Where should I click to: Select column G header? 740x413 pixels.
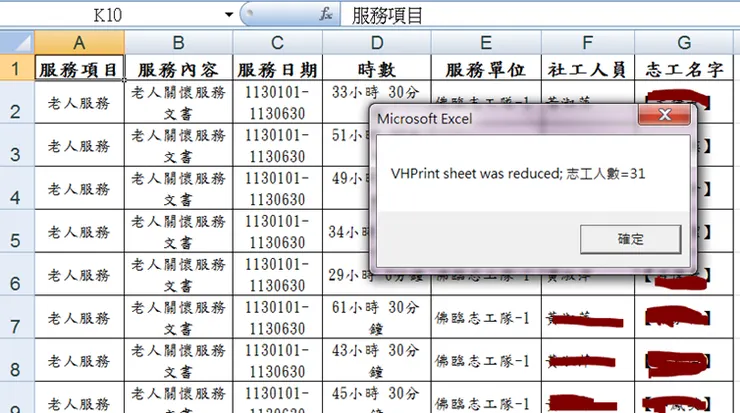[x=684, y=43]
